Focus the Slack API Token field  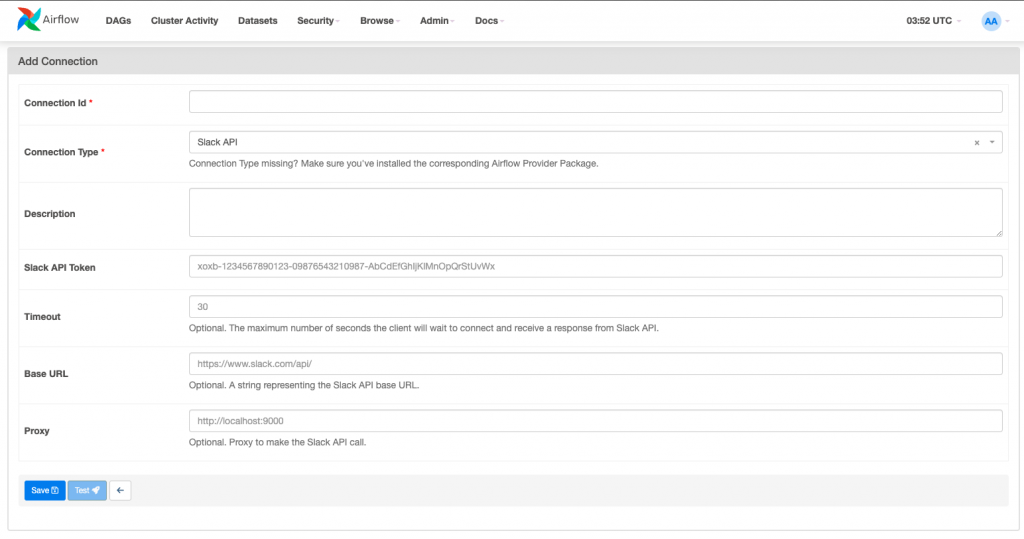click(596, 266)
